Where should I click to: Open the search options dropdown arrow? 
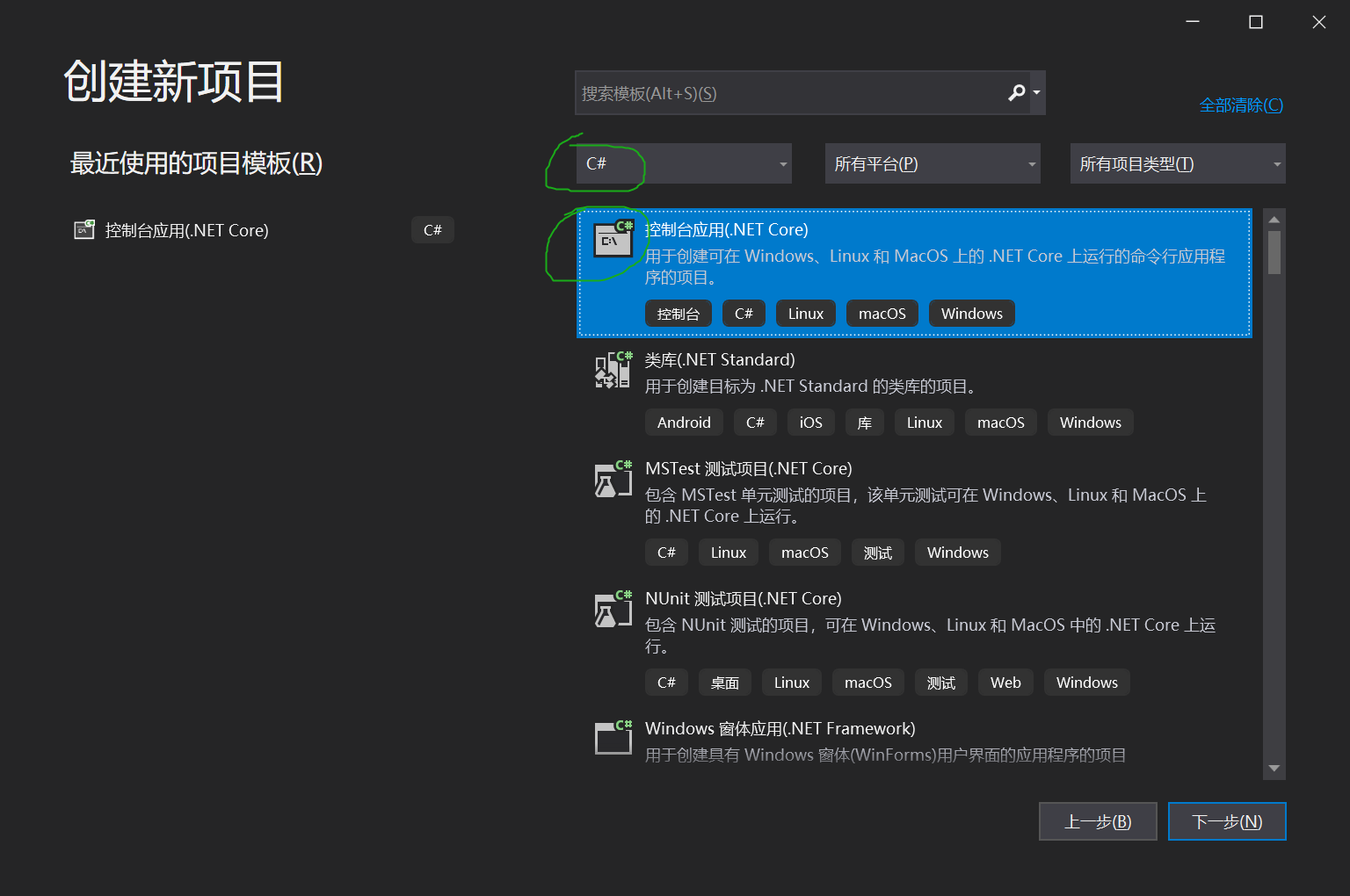point(1037,93)
